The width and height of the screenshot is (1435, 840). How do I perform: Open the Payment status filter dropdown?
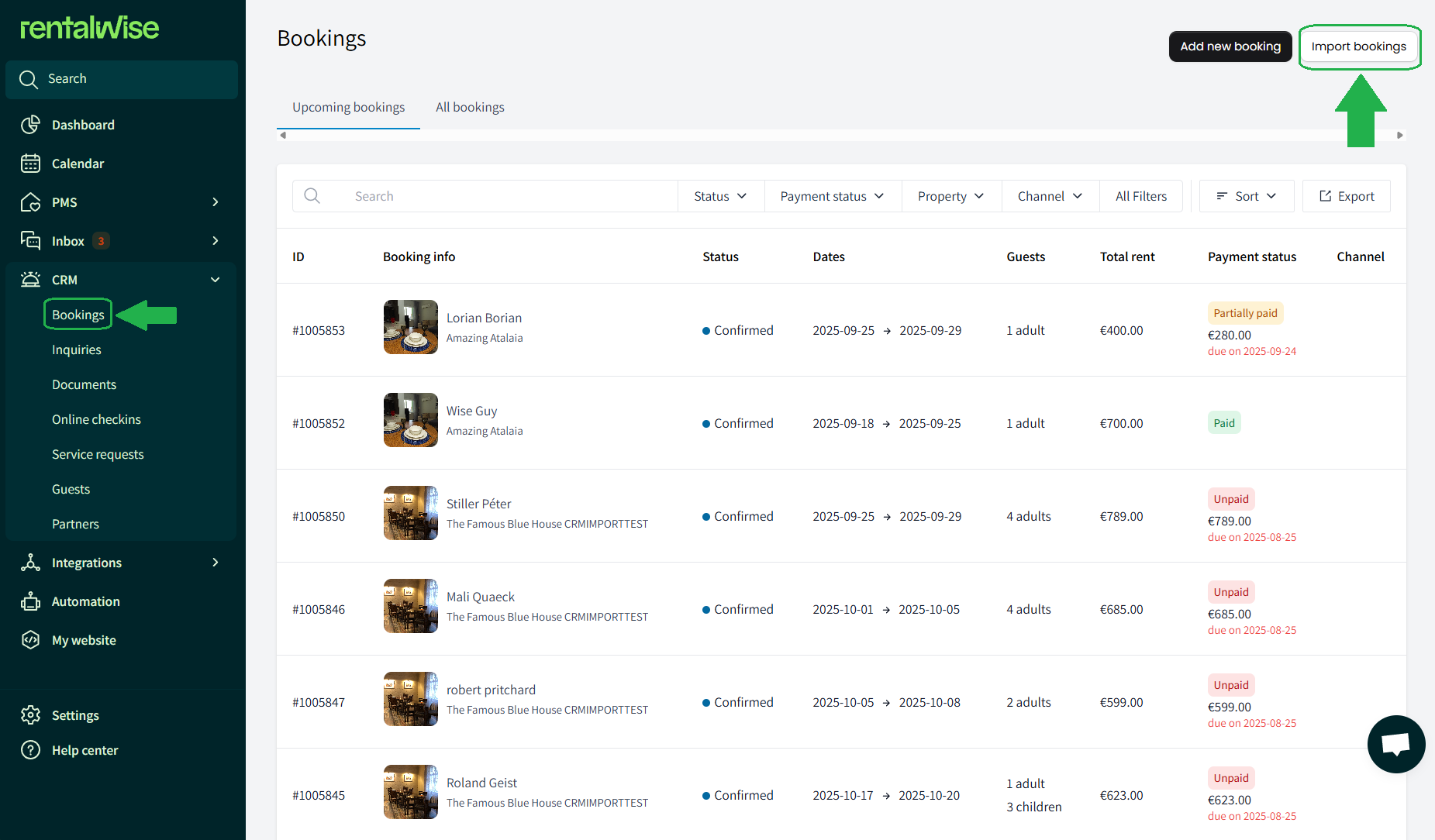832,196
